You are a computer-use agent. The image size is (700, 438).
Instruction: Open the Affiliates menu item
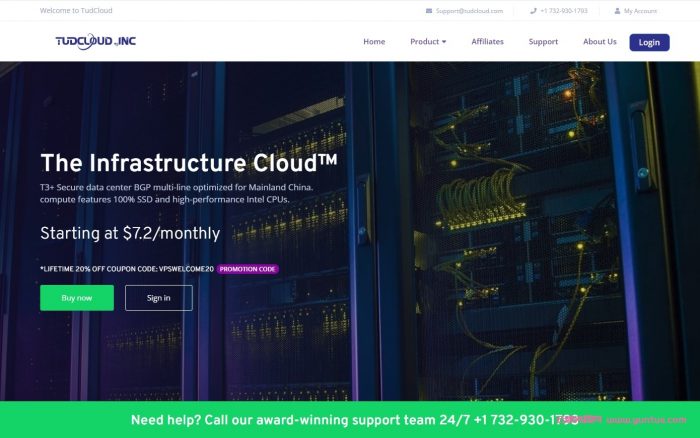point(487,42)
